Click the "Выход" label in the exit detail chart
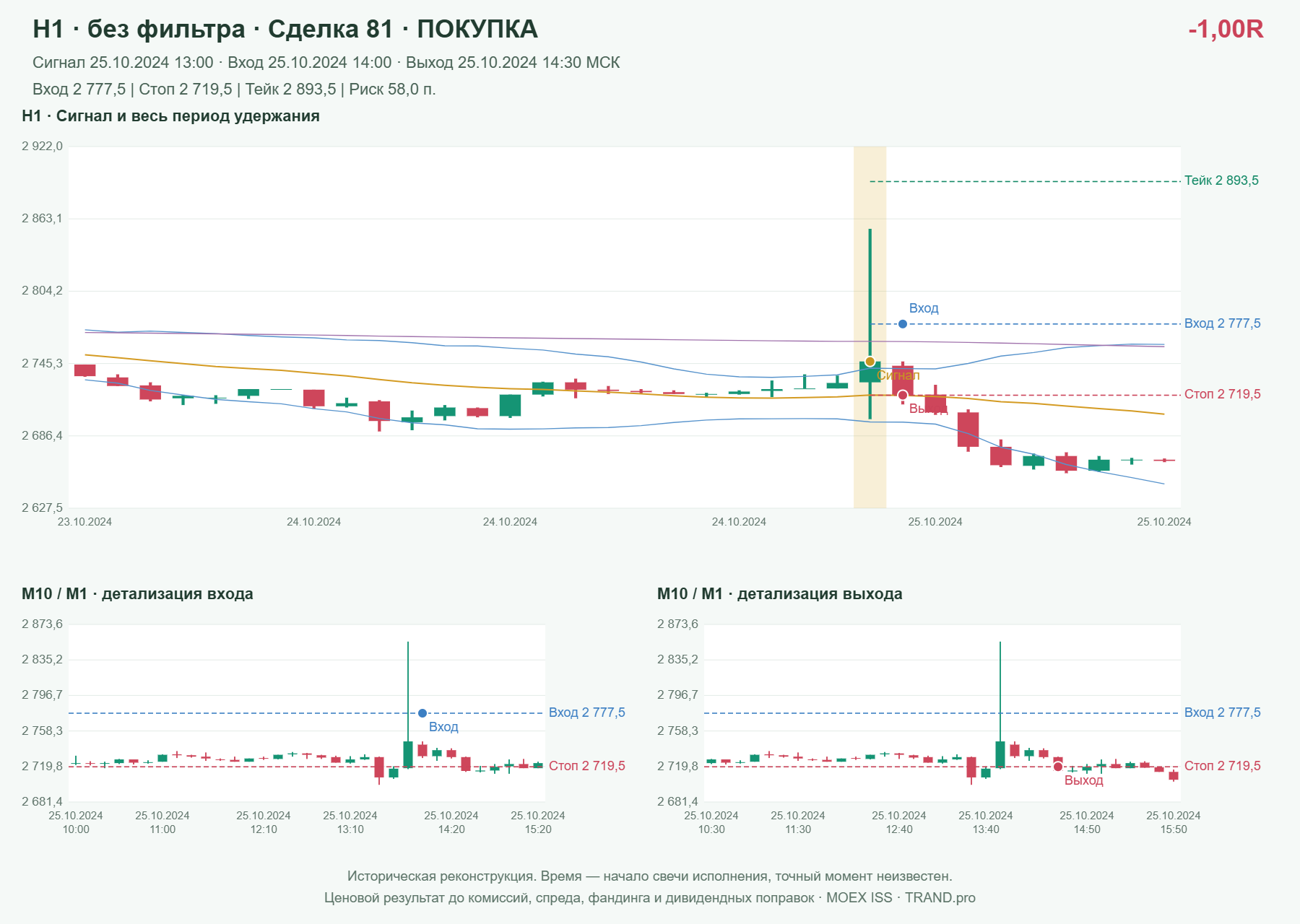Screen dimensions: 1300x924 (1084, 780)
